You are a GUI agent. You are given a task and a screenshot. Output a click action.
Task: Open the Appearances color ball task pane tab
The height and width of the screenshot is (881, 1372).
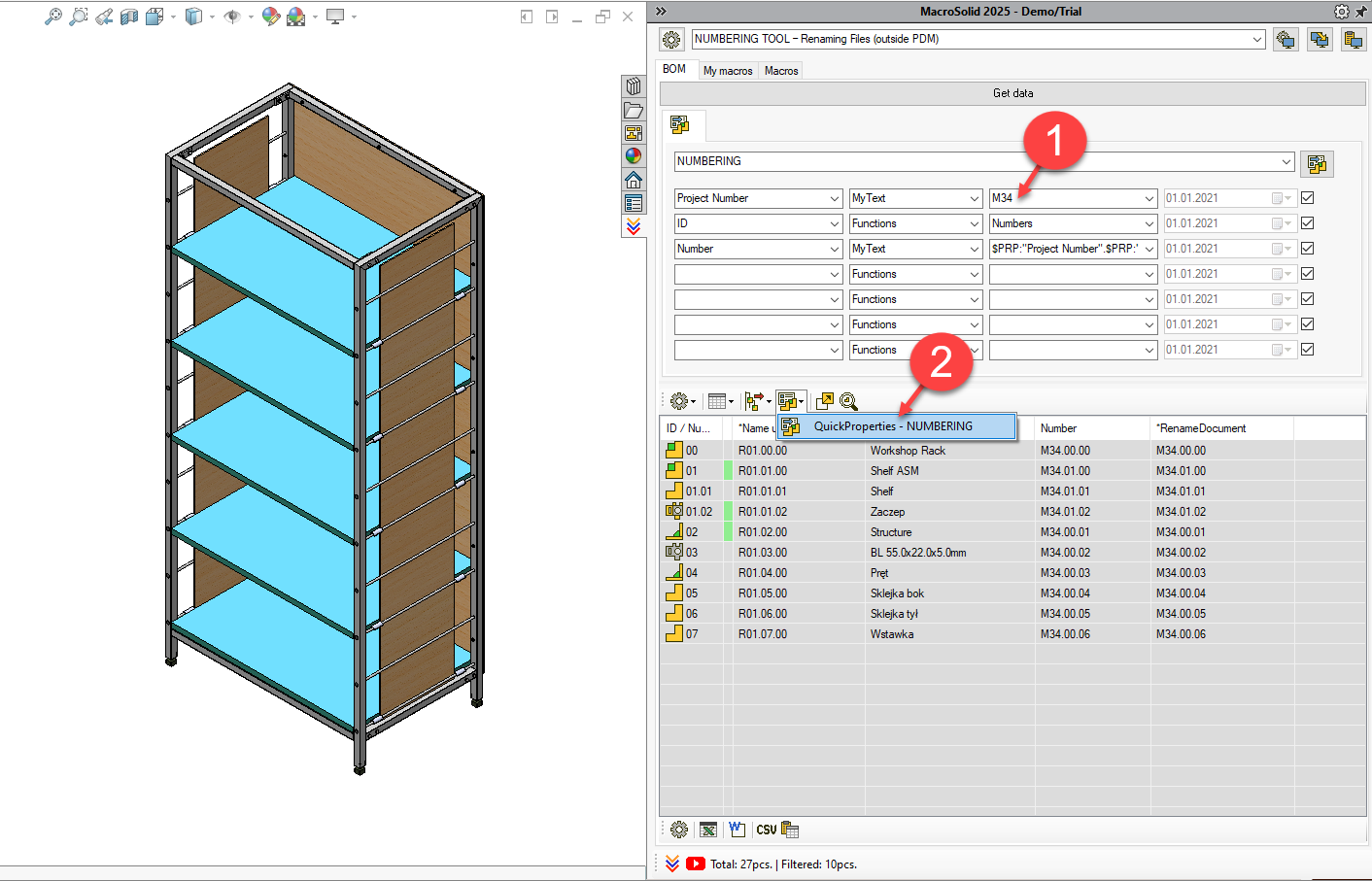tap(634, 156)
